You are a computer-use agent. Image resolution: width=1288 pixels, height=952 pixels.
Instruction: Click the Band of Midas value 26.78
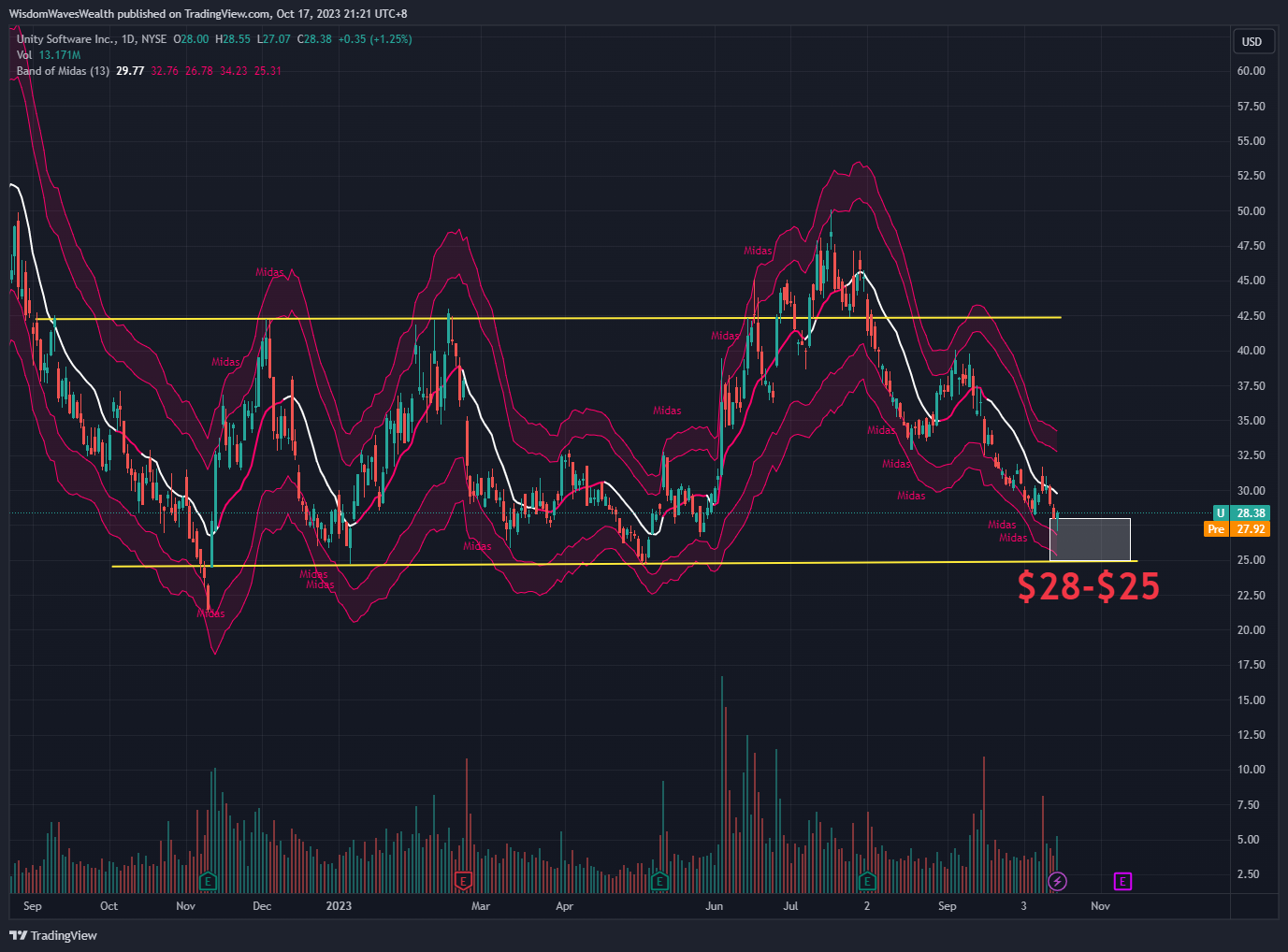pyautogui.click(x=199, y=71)
